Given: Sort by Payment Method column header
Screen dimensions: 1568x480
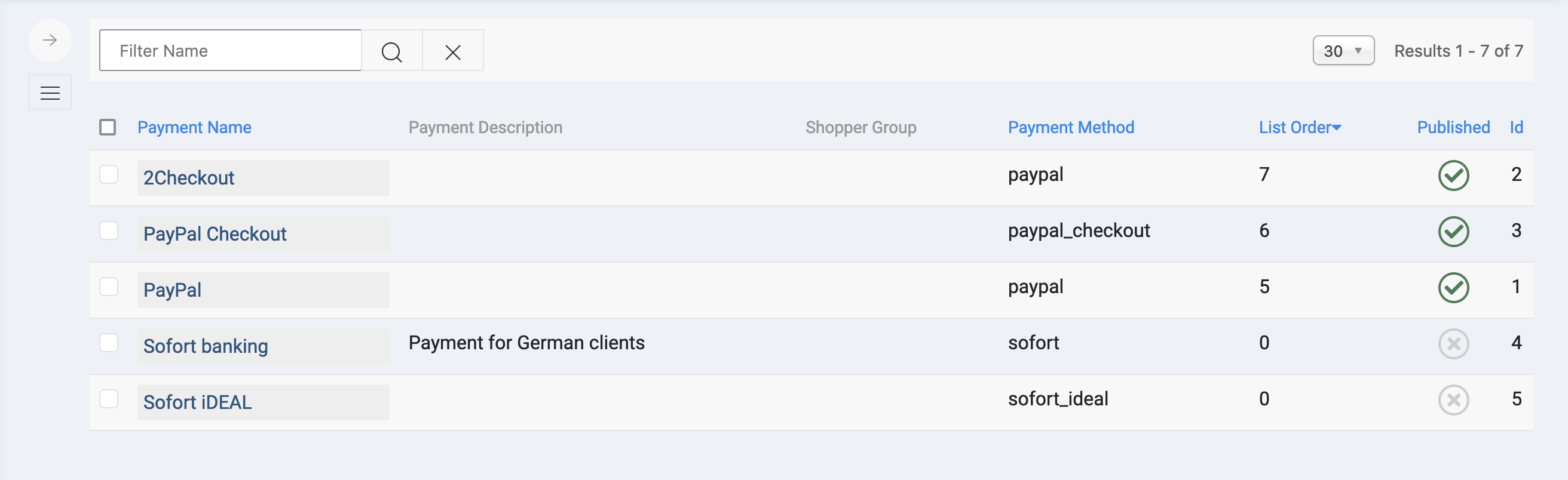Looking at the screenshot, I should 1071,127.
